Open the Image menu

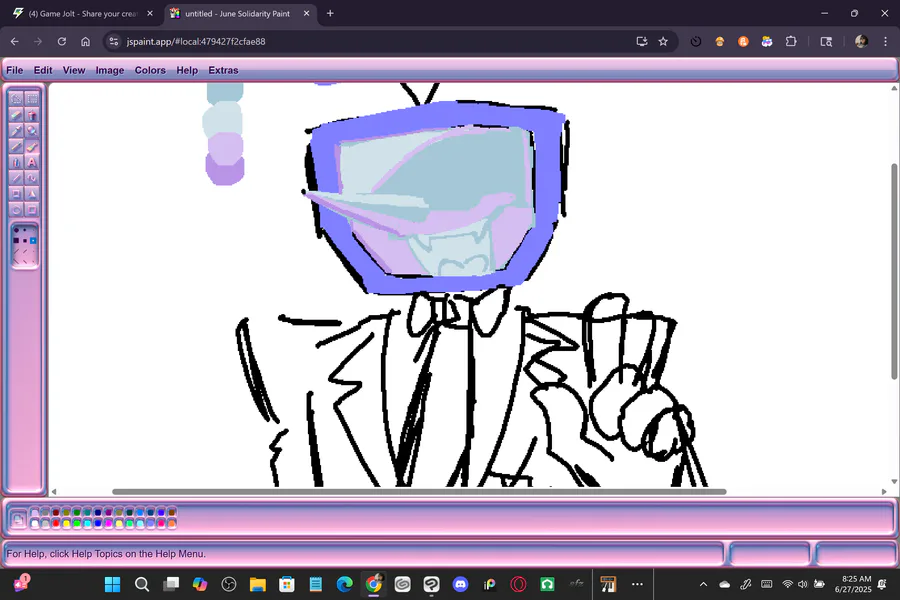click(x=110, y=70)
